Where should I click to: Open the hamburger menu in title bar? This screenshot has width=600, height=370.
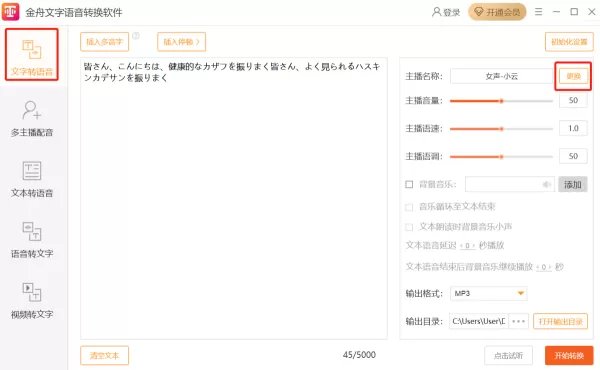(x=538, y=12)
